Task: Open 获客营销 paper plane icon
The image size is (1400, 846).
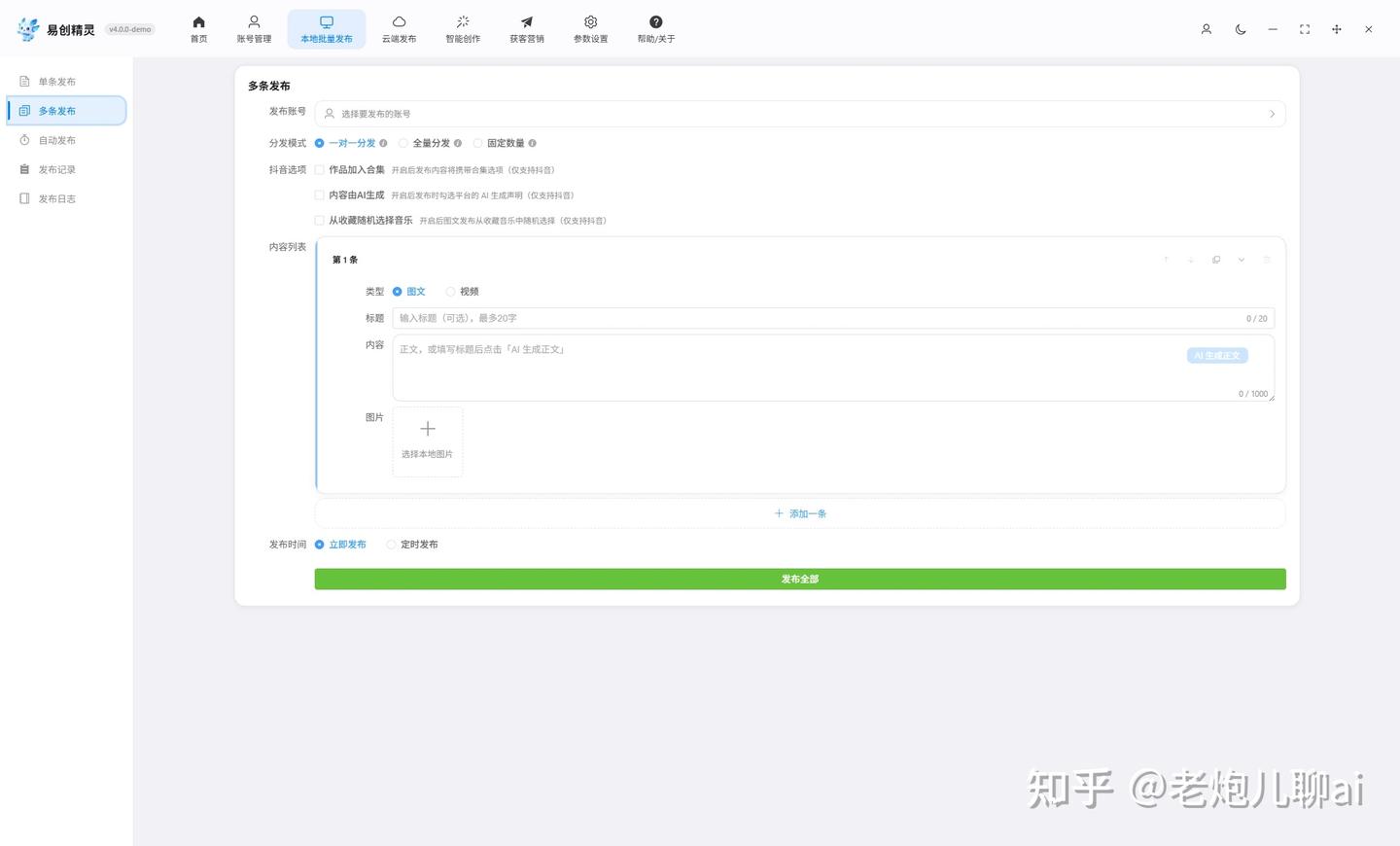Action: [x=527, y=22]
